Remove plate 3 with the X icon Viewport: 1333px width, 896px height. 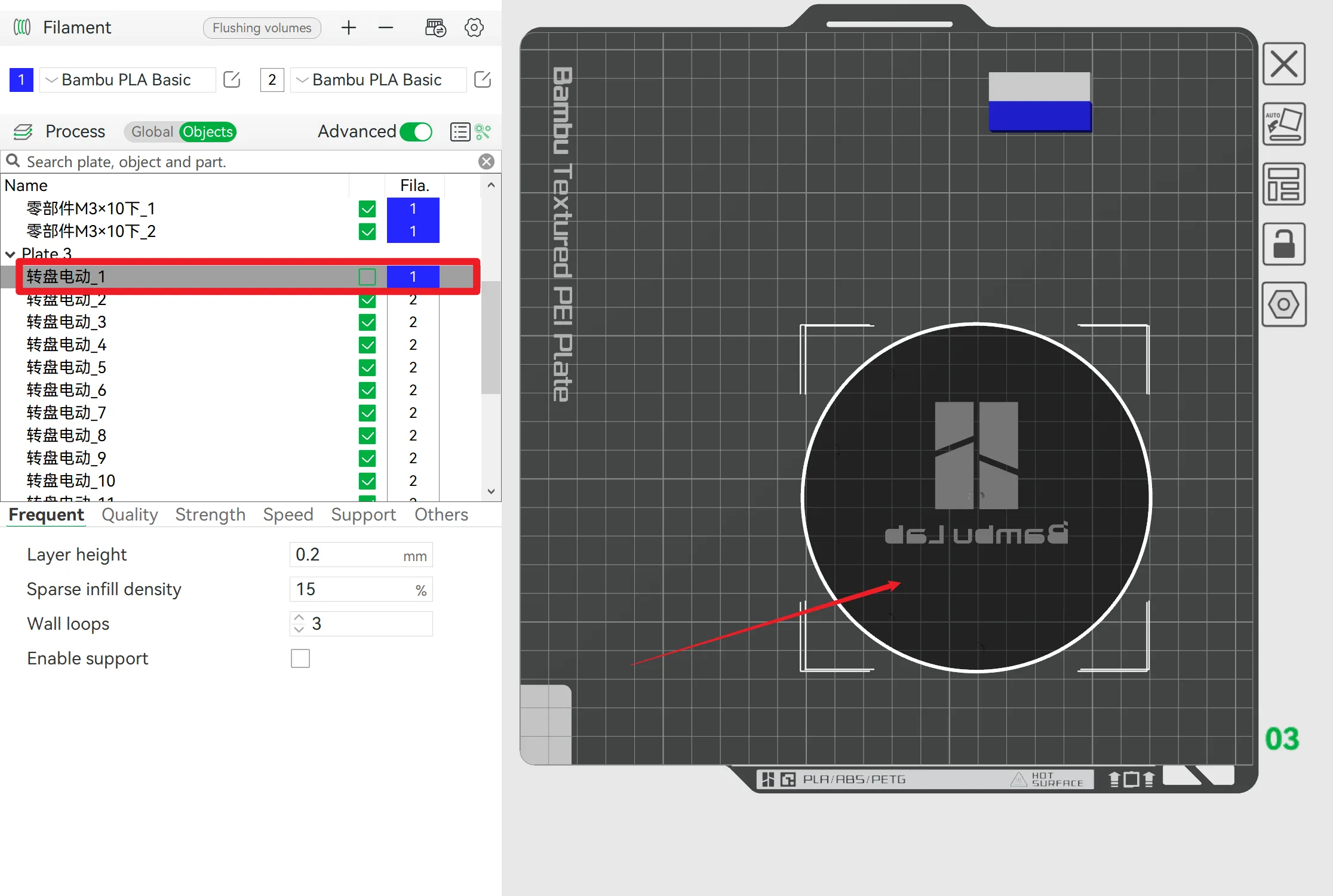(x=1284, y=64)
